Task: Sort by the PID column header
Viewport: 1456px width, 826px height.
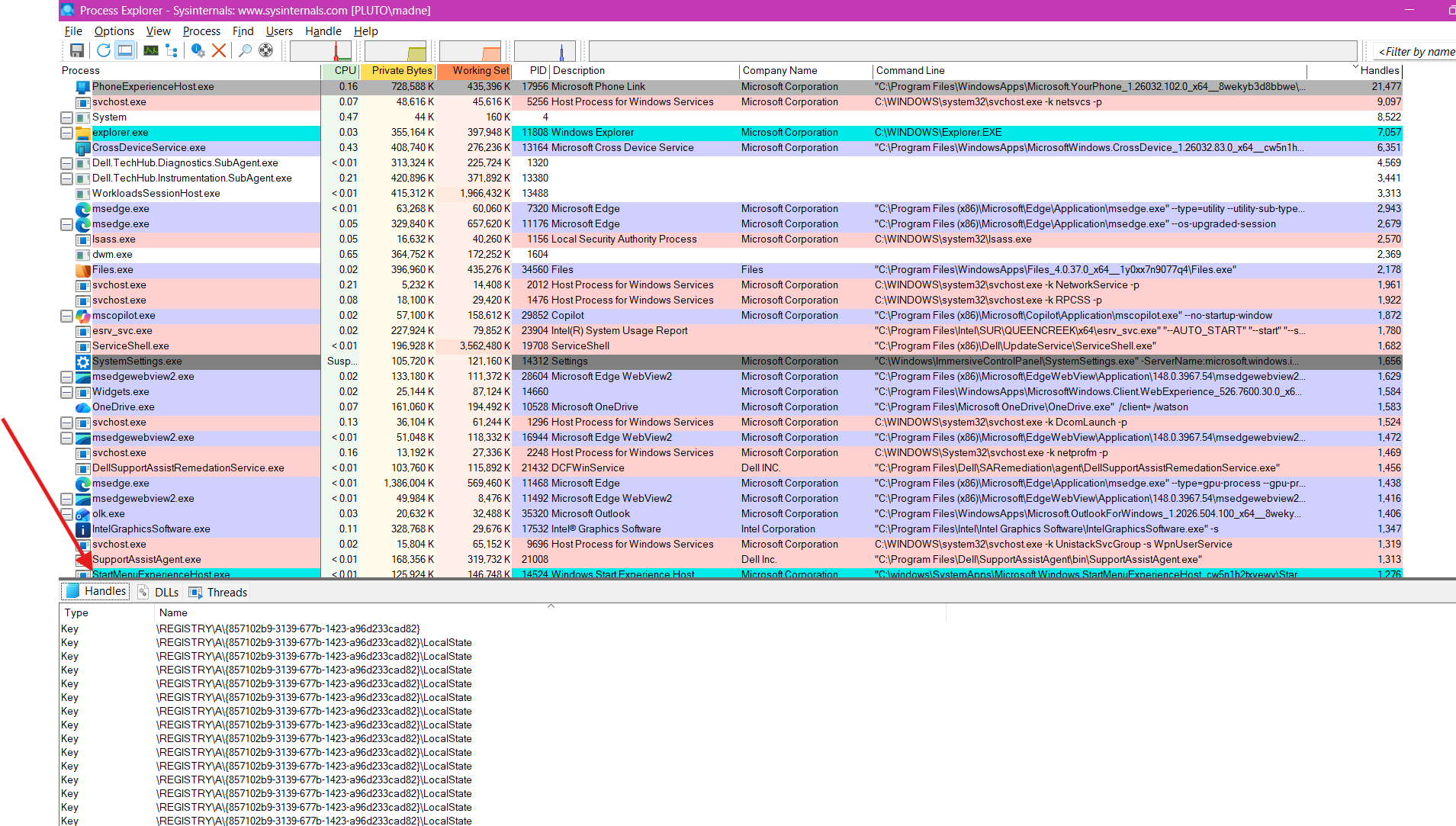Action: (x=531, y=71)
